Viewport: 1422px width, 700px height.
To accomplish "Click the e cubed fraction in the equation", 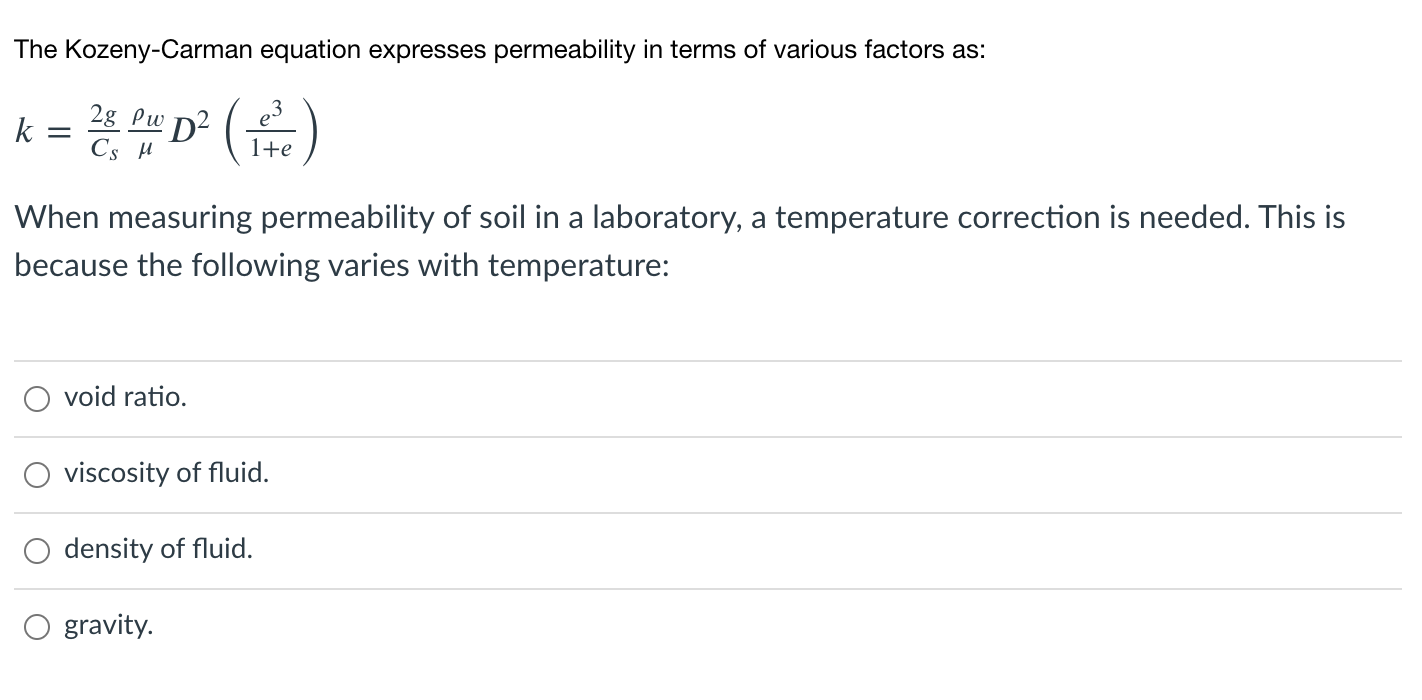I will (271, 130).
